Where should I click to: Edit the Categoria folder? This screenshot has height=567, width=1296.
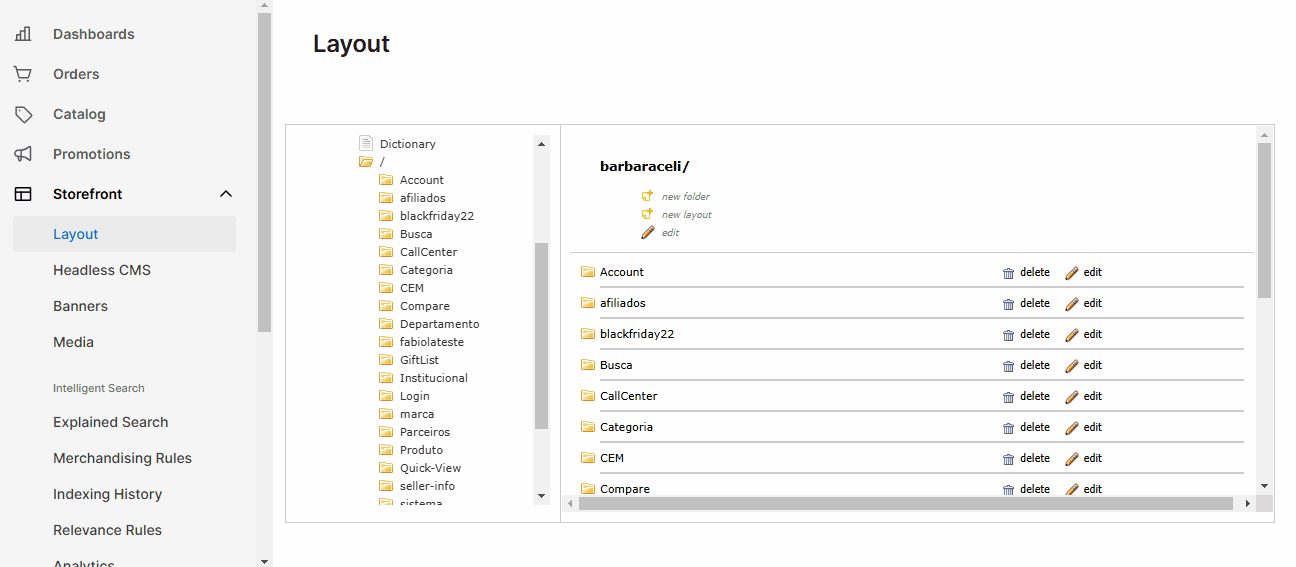pos(1092,427)
